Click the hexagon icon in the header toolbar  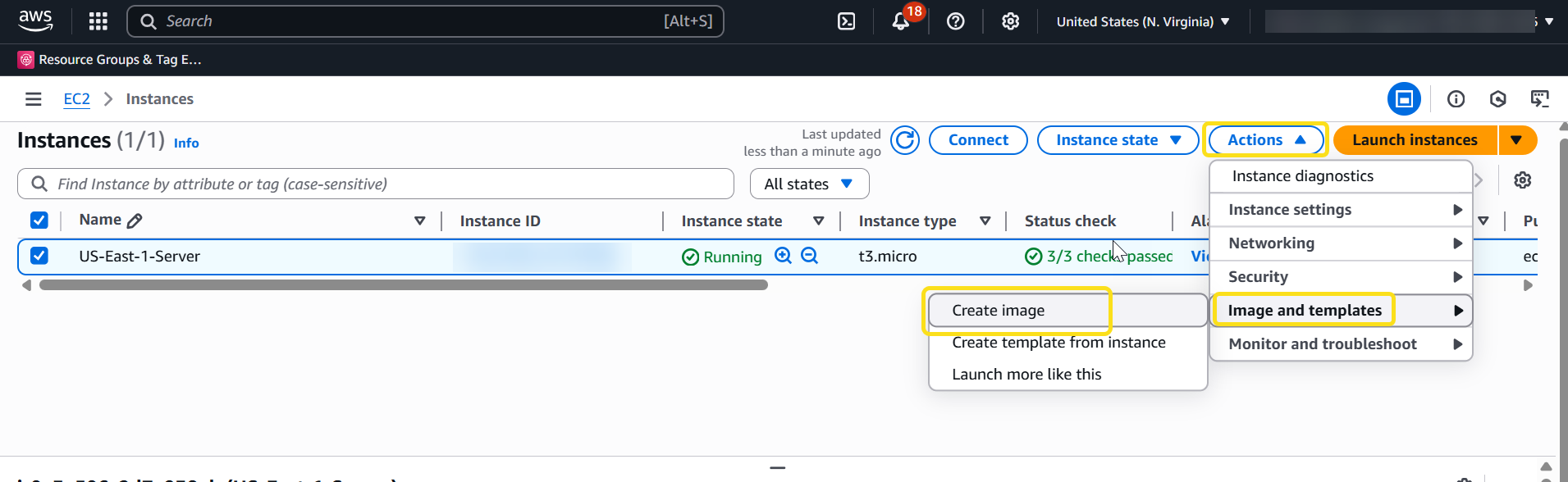coord(1497,99)
